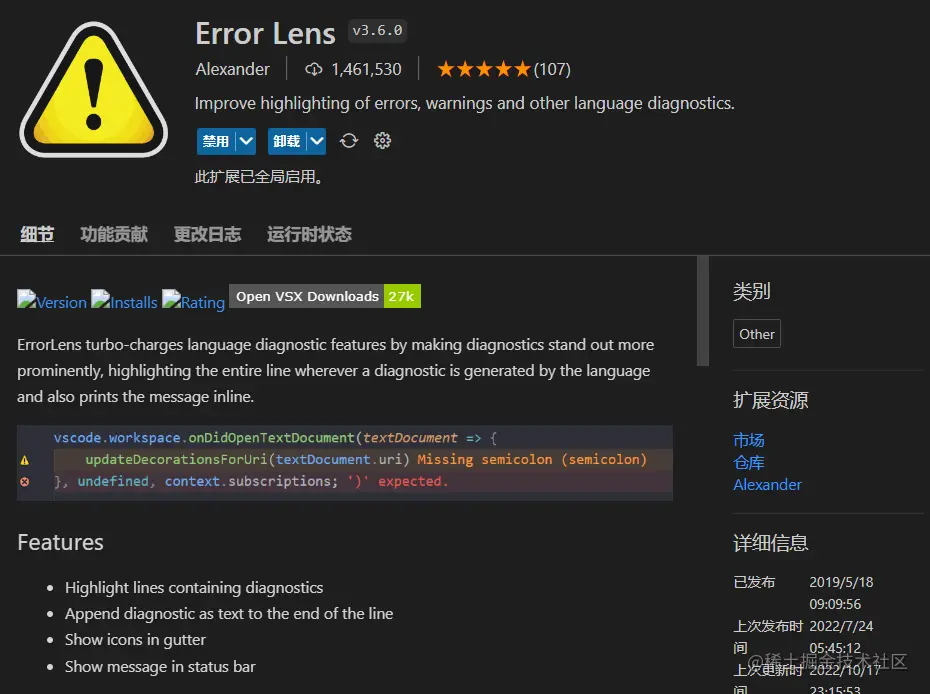930x694 pixels.
Task: Expand the 卸载 dropdown arrow
Action: pyautogui.click(x=317, y=141)
